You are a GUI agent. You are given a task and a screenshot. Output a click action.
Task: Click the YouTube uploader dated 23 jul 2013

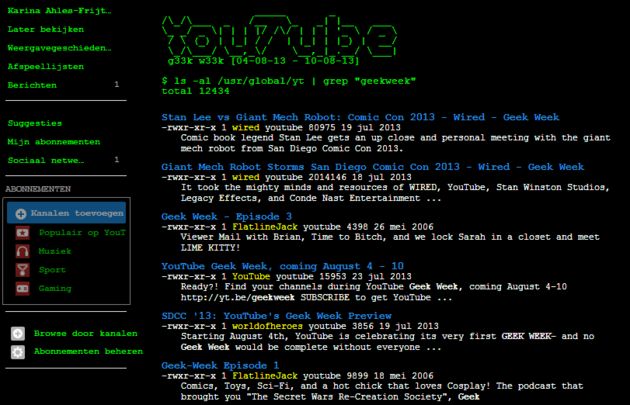[x=251, y=277]
